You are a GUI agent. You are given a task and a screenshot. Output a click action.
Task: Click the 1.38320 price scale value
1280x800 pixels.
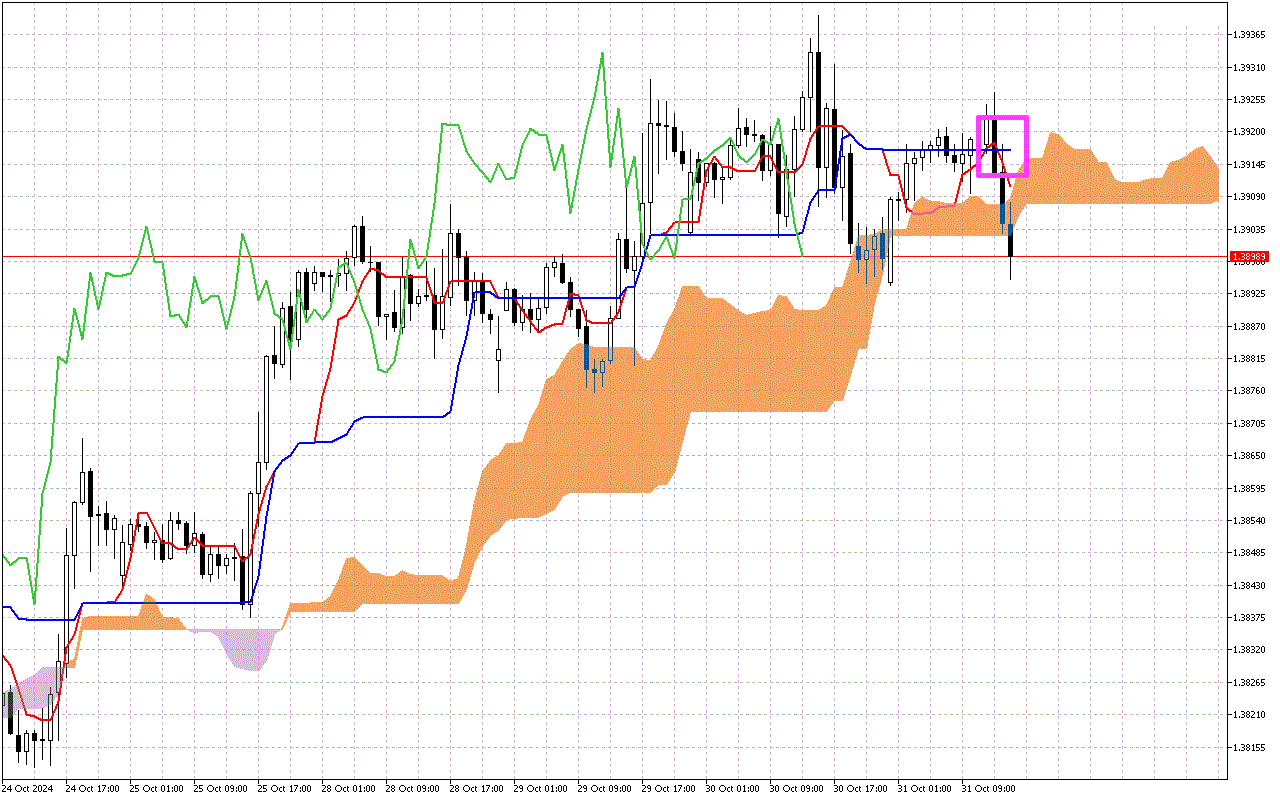[x=1250, y=650]
